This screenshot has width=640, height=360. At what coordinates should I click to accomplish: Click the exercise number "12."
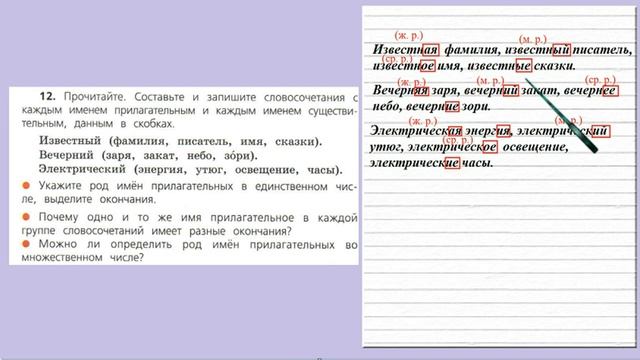tap(47, 96)
